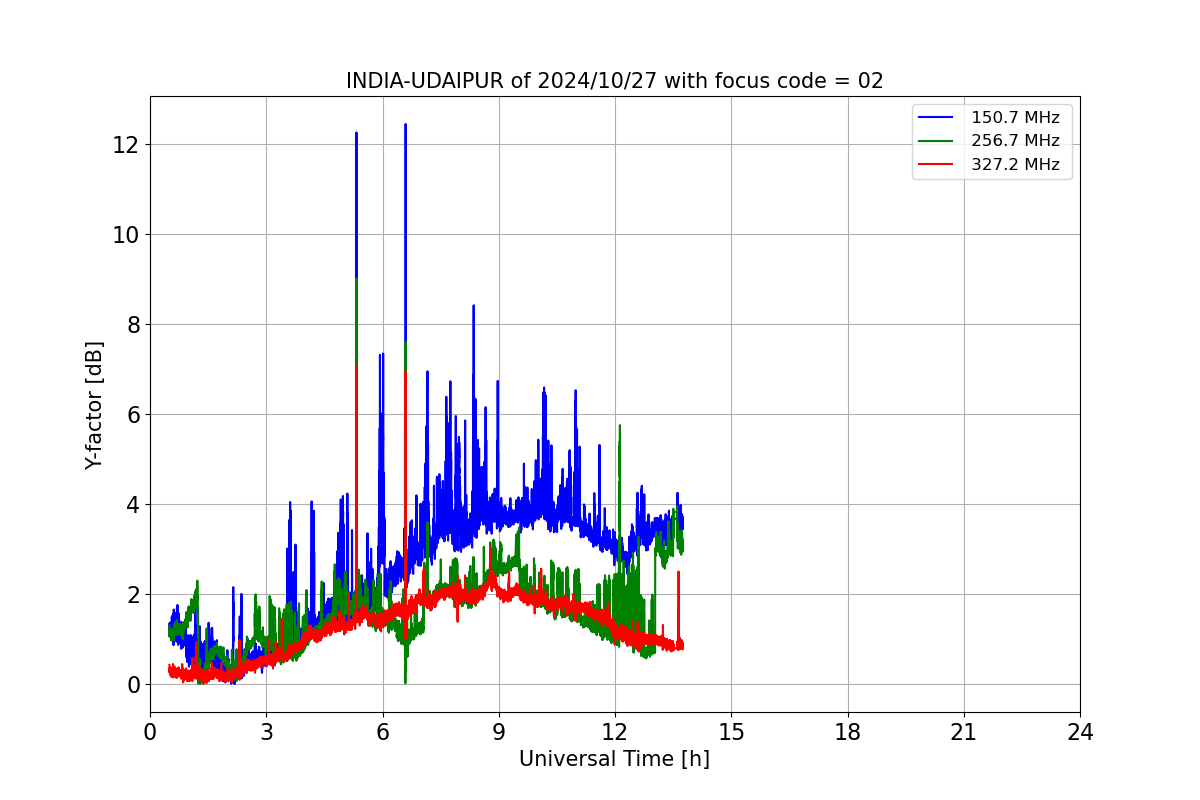
Task: Click the plot title INDIA-UDAIPUR of 2024/10/27
Action: pos(614,81)
